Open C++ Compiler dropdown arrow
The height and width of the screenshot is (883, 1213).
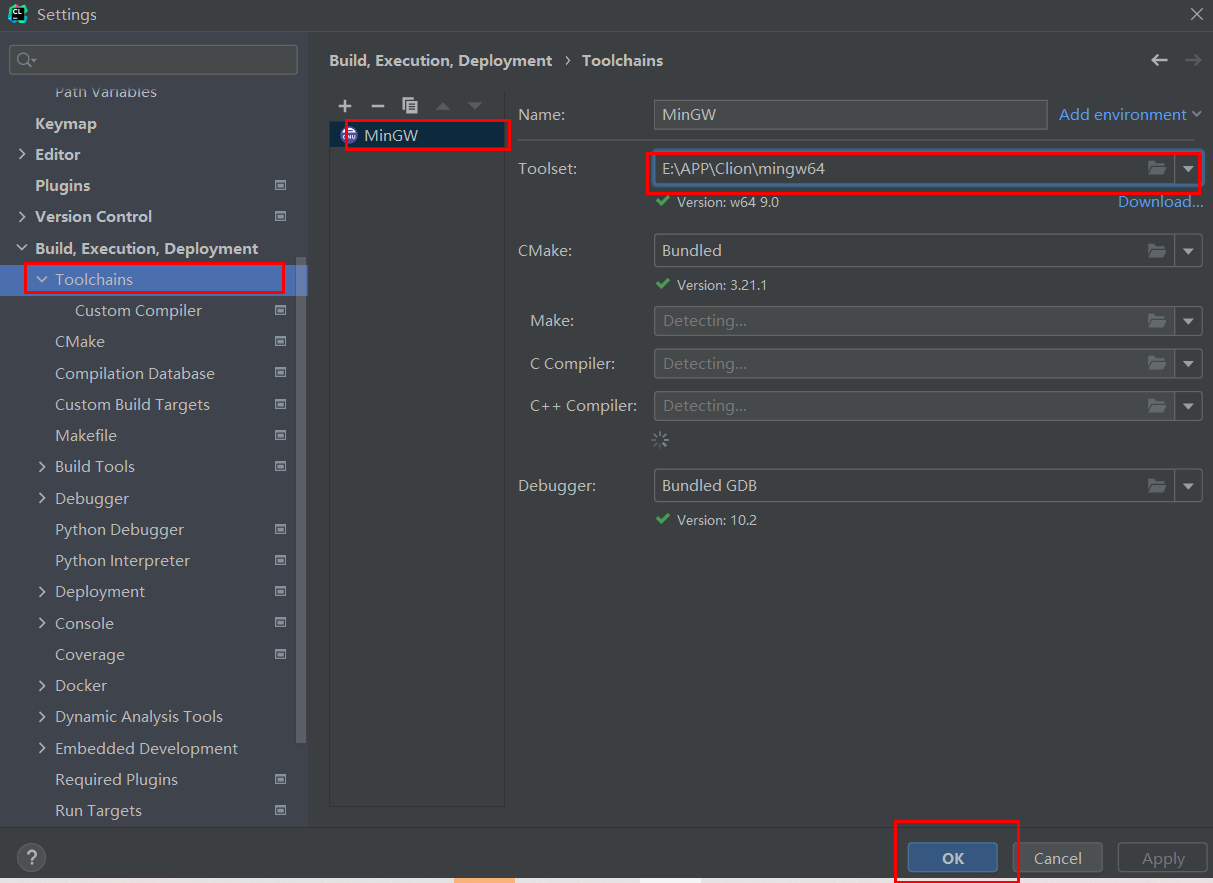[x=1188, y=405]
